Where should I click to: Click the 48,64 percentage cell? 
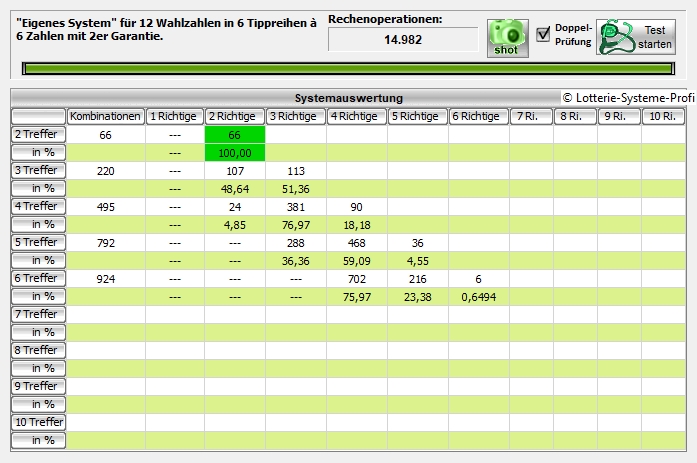pos(235,189)
